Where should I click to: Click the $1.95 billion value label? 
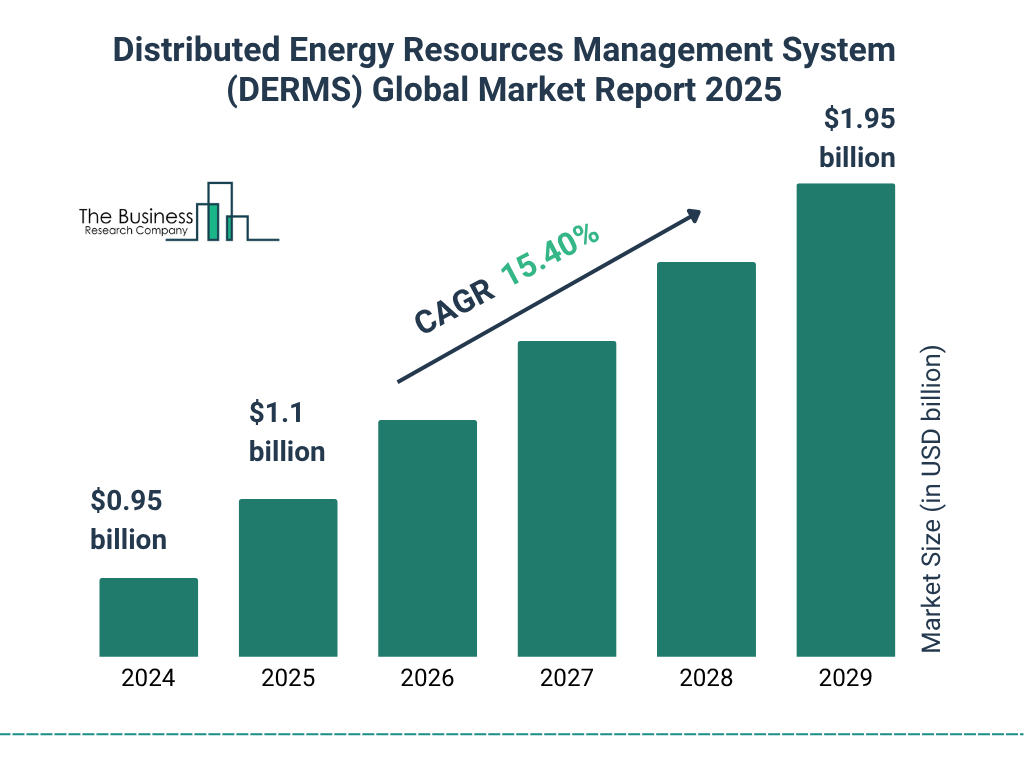857,138
